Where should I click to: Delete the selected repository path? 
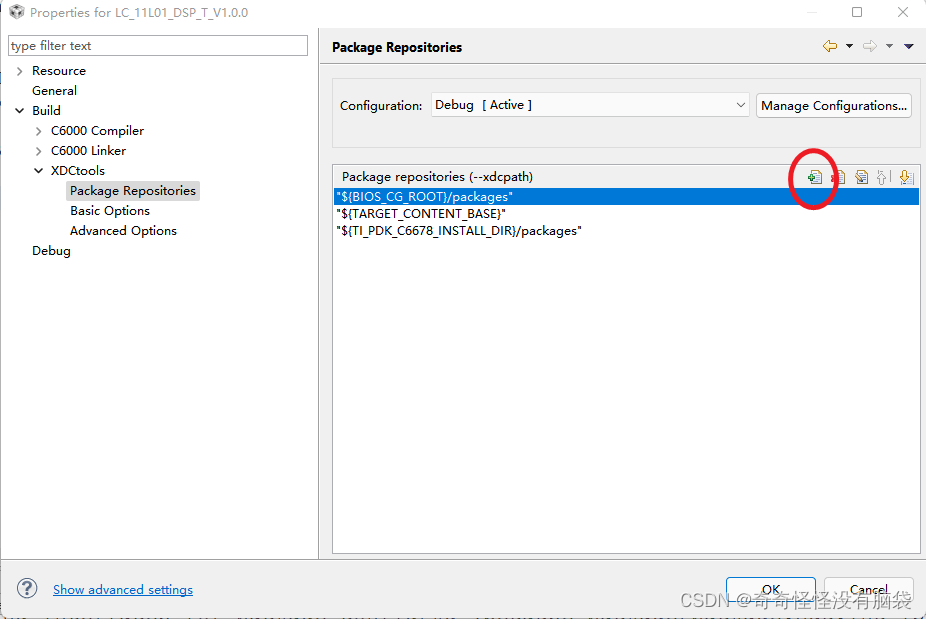839,177
